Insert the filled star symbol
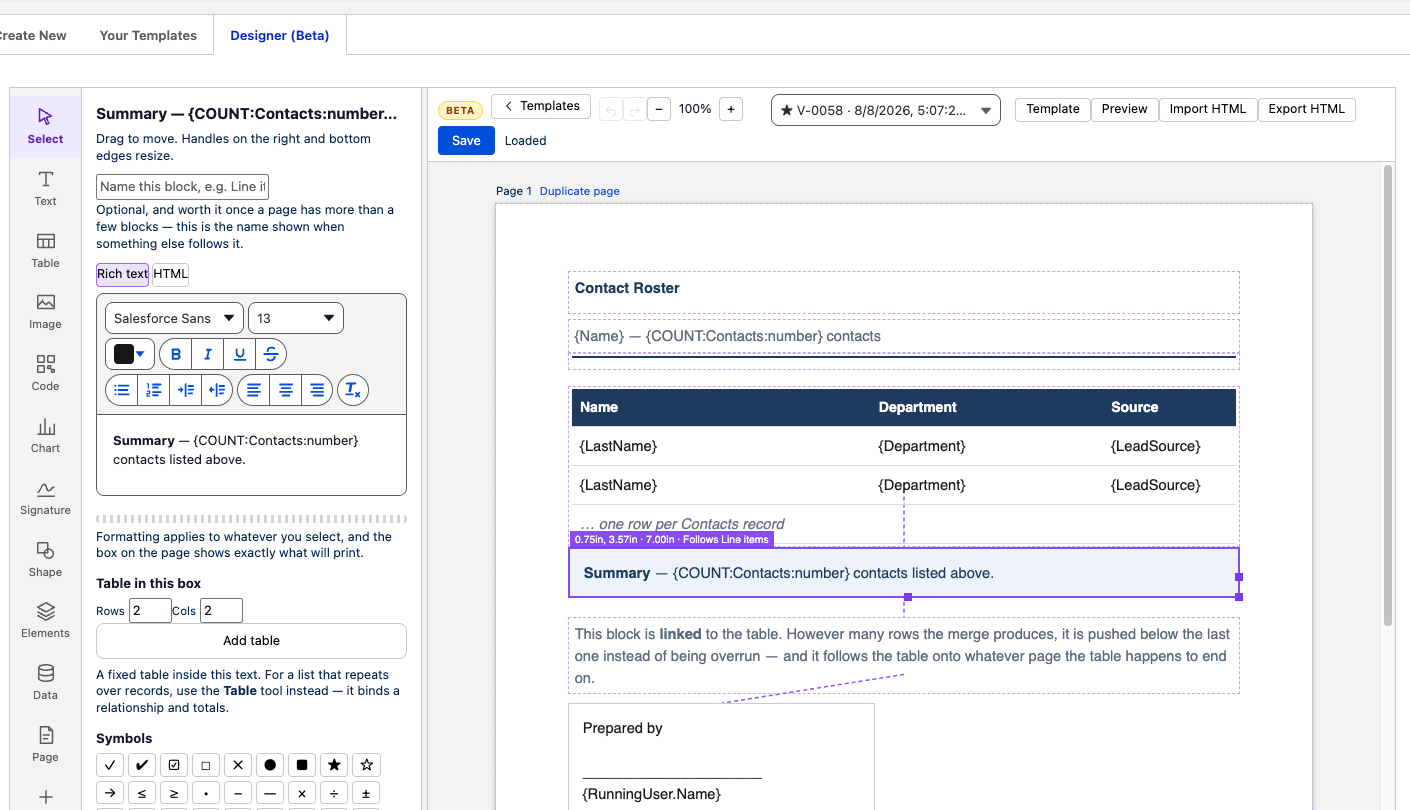Viewport: 1410px width, 810px height. (x=334, y=765)
